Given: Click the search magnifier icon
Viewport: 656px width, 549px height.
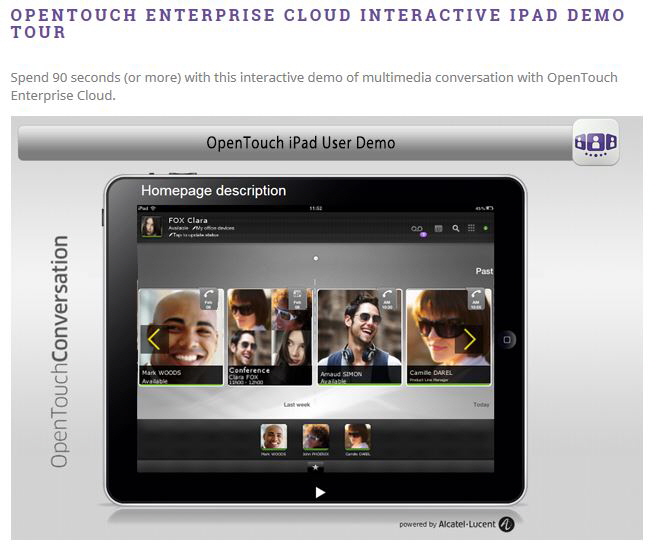Looking at the screenshot, I should 456,228.
